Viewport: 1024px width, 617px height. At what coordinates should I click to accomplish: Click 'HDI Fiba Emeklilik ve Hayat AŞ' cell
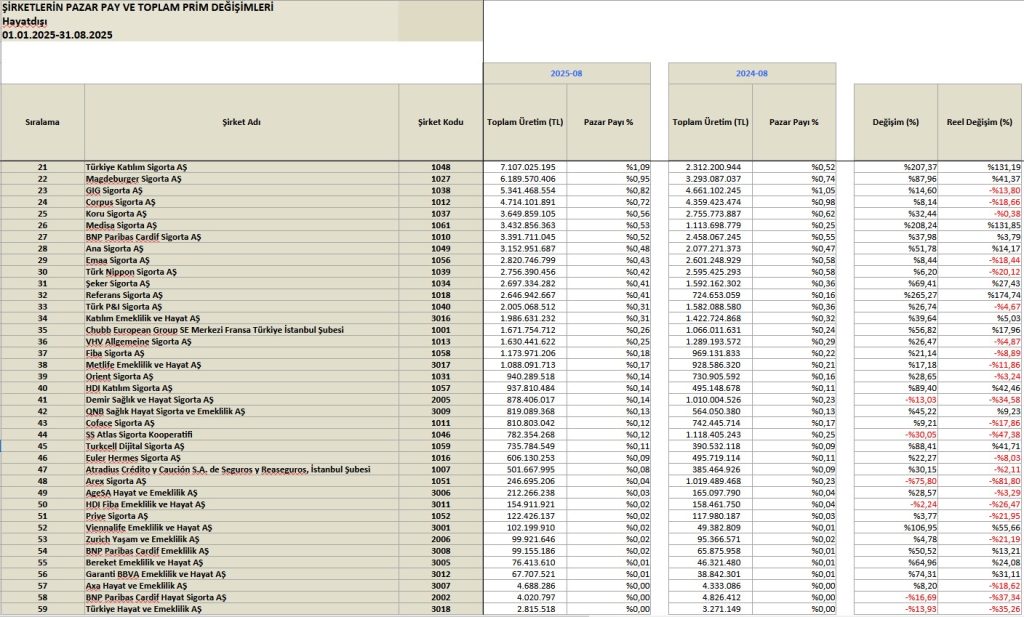click(241, 505)
